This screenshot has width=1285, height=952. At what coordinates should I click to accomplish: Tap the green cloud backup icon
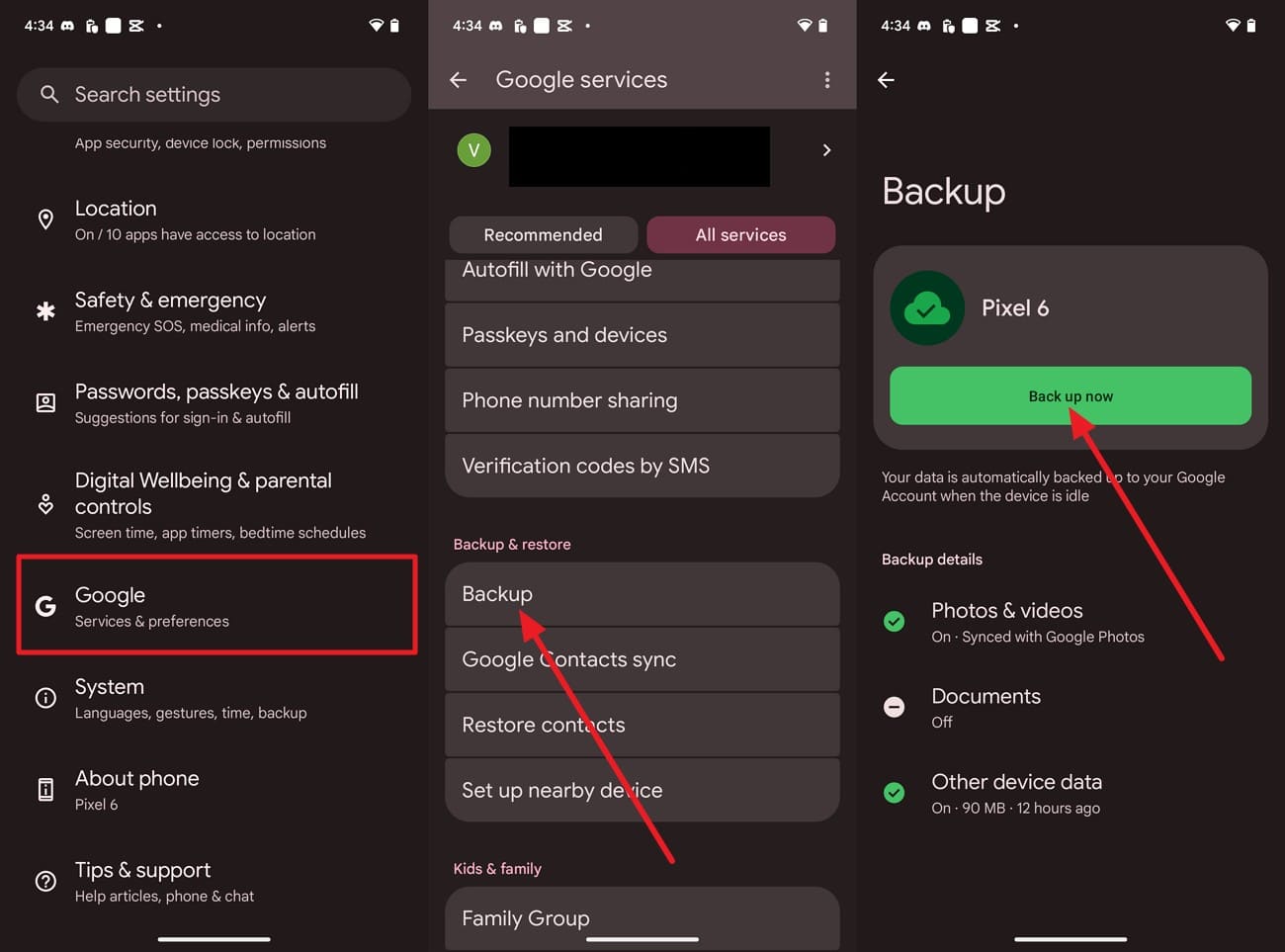tap(927, 308)
